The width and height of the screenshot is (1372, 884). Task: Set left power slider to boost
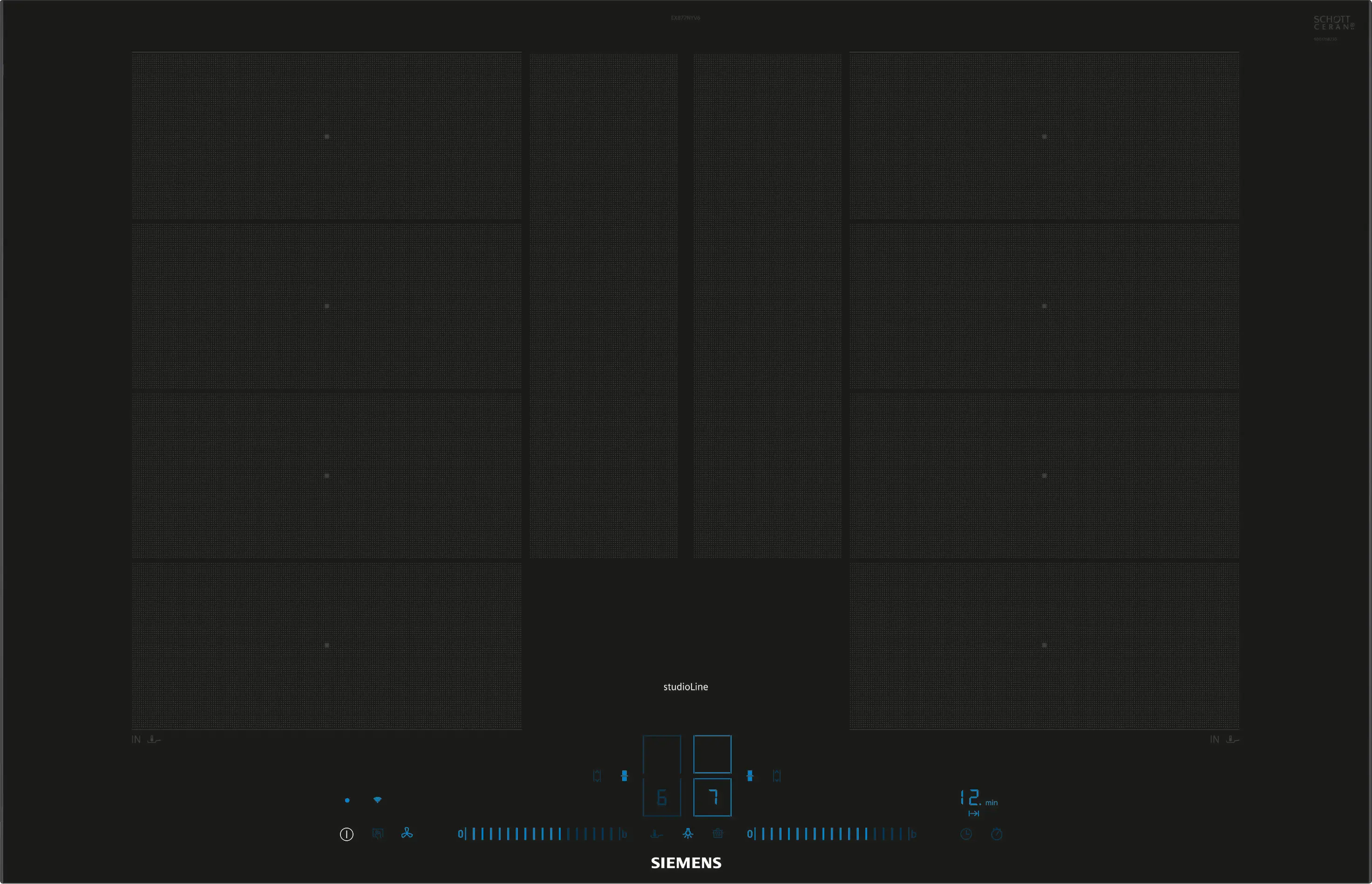point(624,834)
